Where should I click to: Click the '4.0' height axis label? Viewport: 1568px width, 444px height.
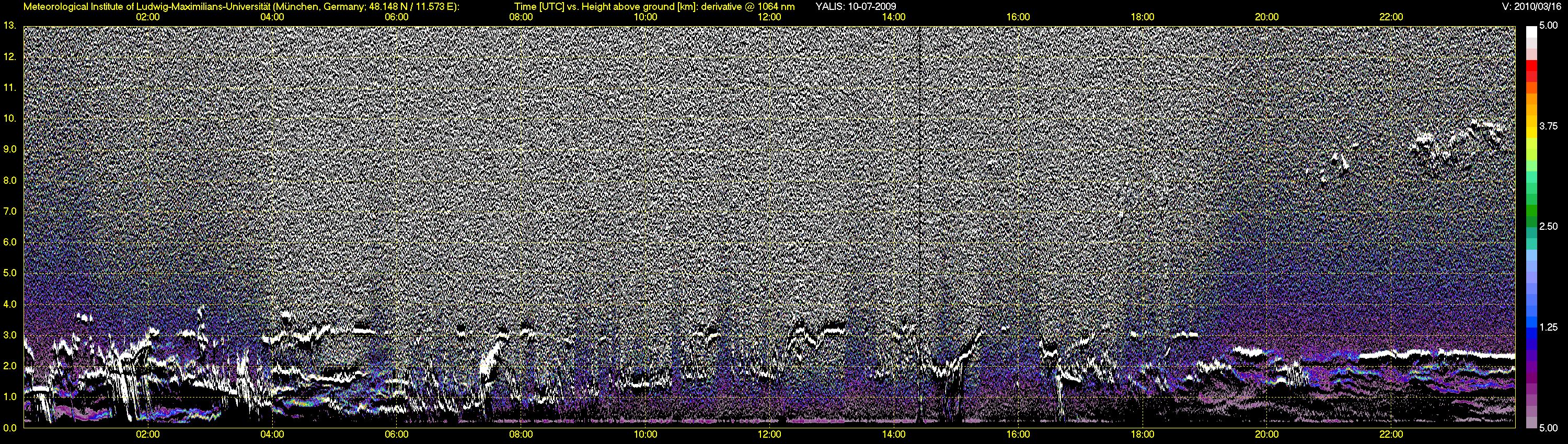point(10,303)
